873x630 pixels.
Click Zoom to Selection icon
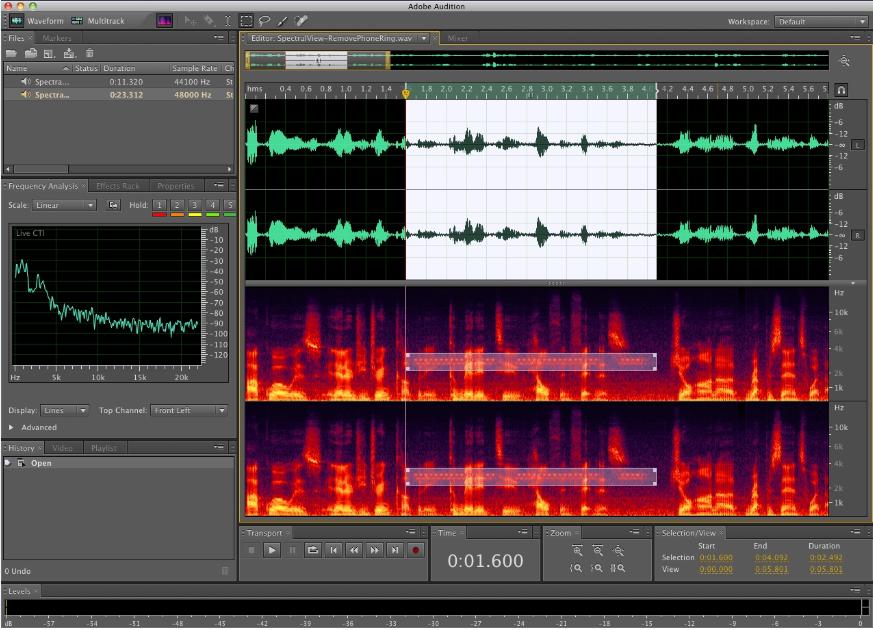[618, 568]
